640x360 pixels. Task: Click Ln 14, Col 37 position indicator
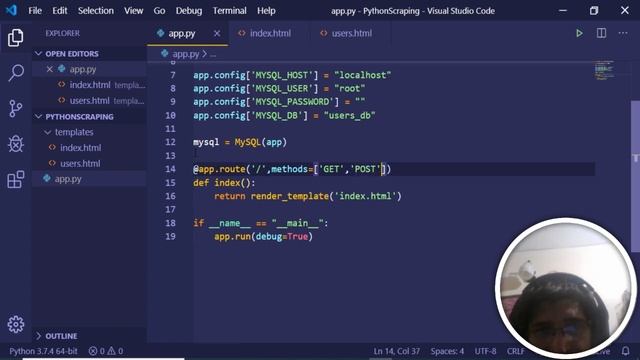coord(396,351)
